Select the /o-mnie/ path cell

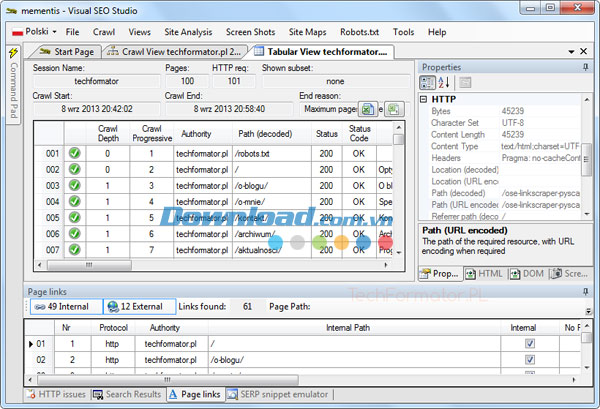pyautogui.click(x=272, y=202)
